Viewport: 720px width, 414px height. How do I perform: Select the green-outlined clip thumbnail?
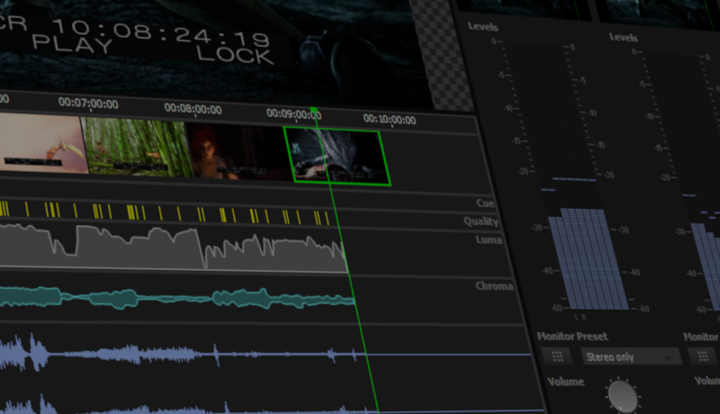pos(337,157)
